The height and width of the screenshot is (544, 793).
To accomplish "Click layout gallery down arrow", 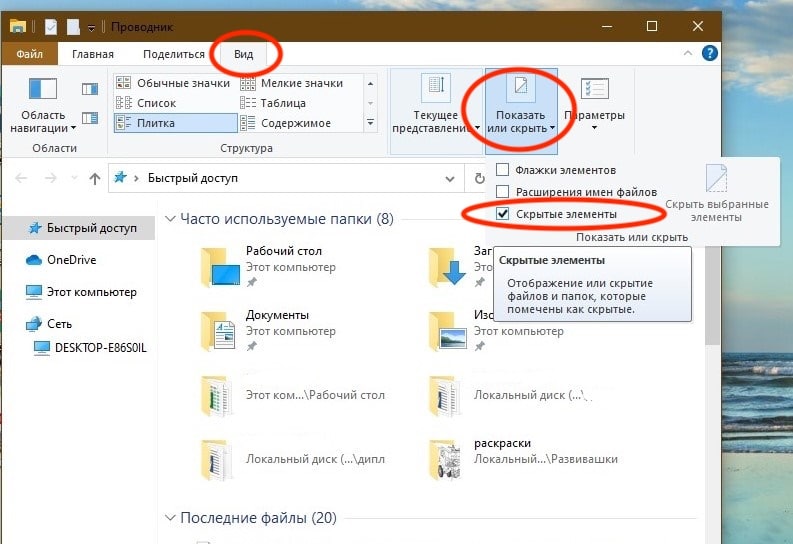I will click(370, 103).
